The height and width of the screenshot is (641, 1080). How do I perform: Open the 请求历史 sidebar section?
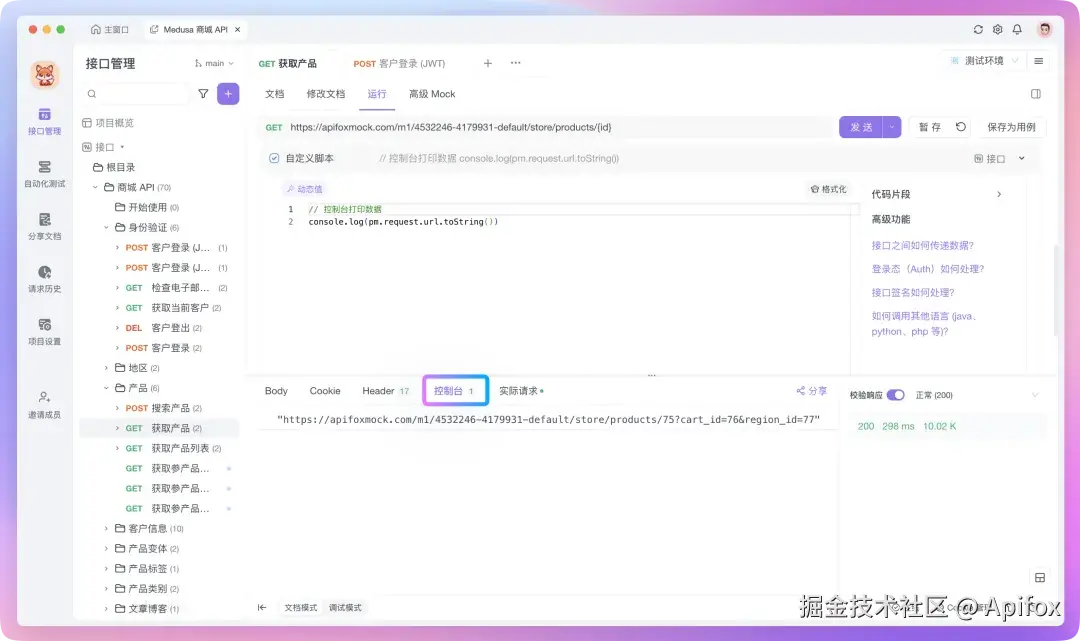44,279
